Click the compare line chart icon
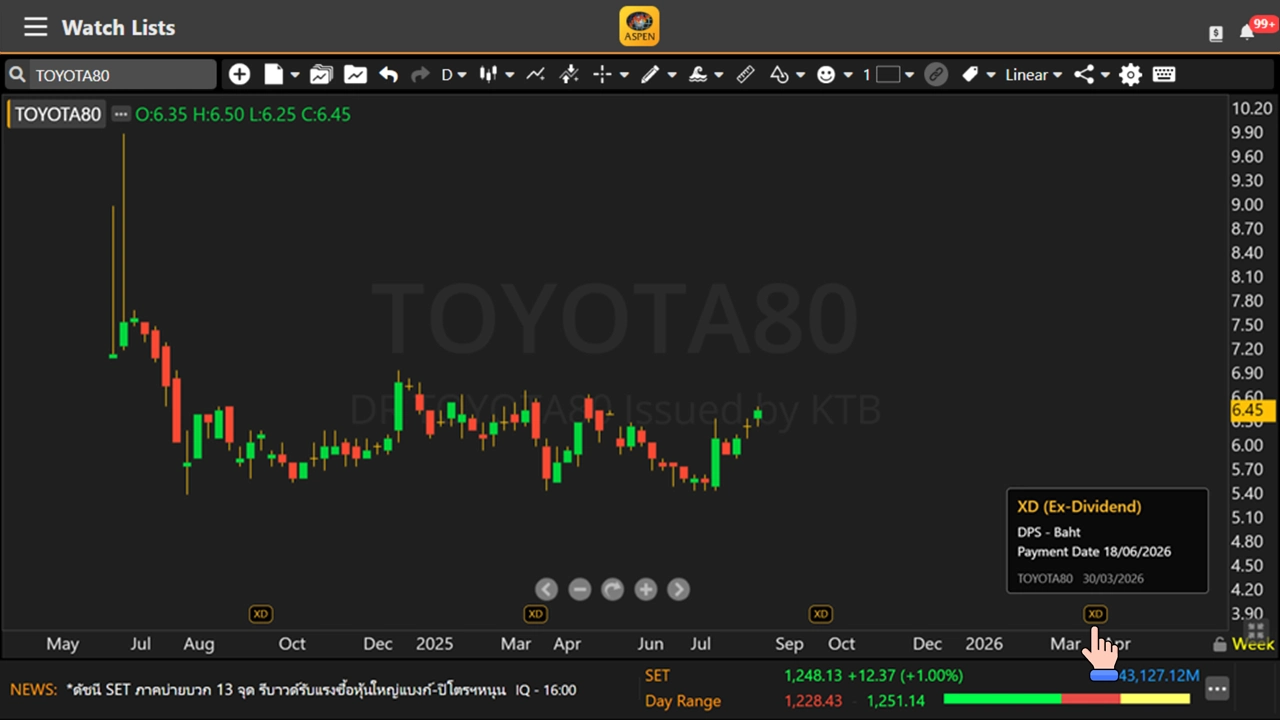The height and width of the screenshot is (720, 1280). (x=535, y=74)
